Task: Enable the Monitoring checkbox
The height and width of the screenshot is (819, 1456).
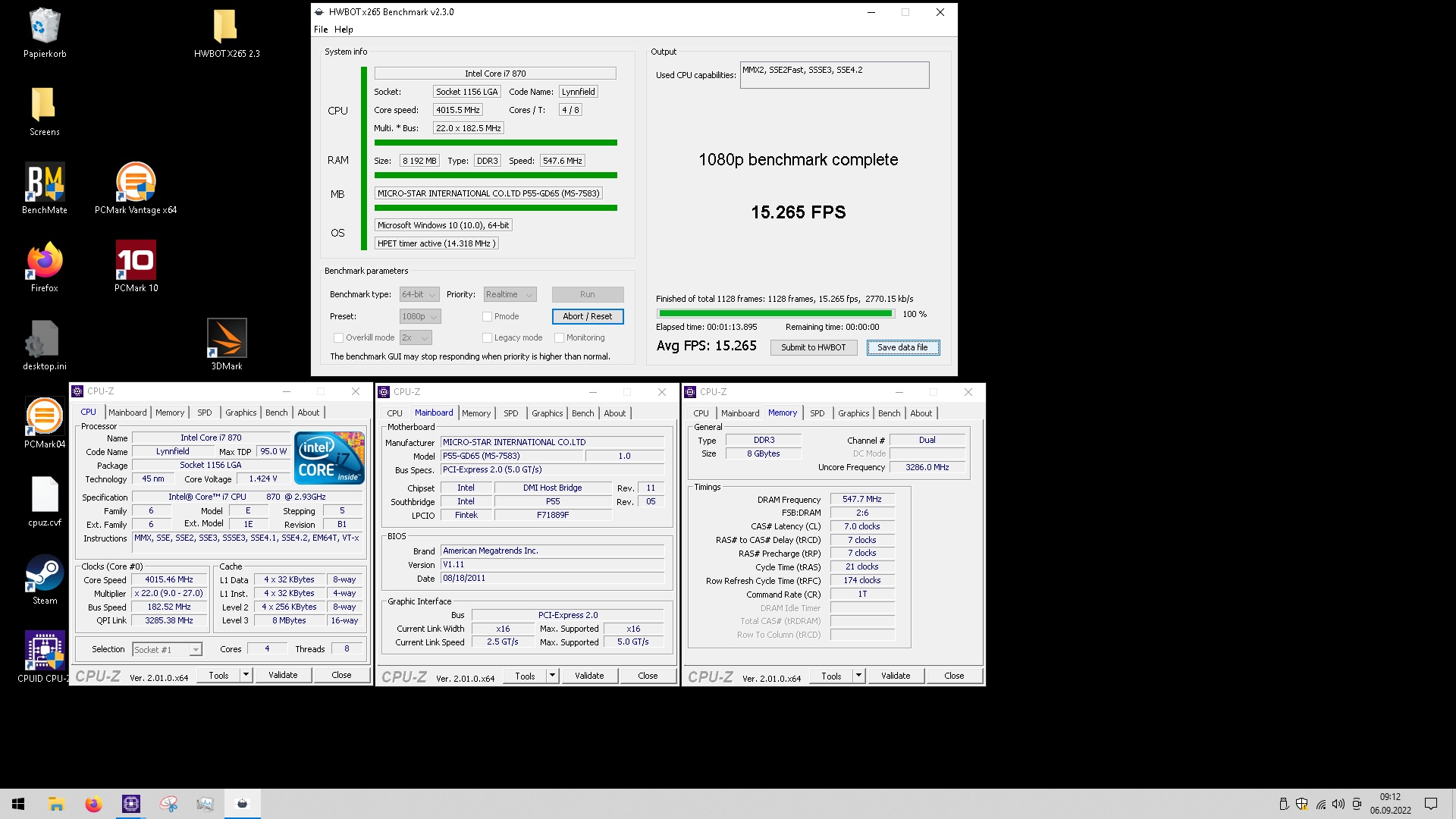Action: (x=559, y=337)
